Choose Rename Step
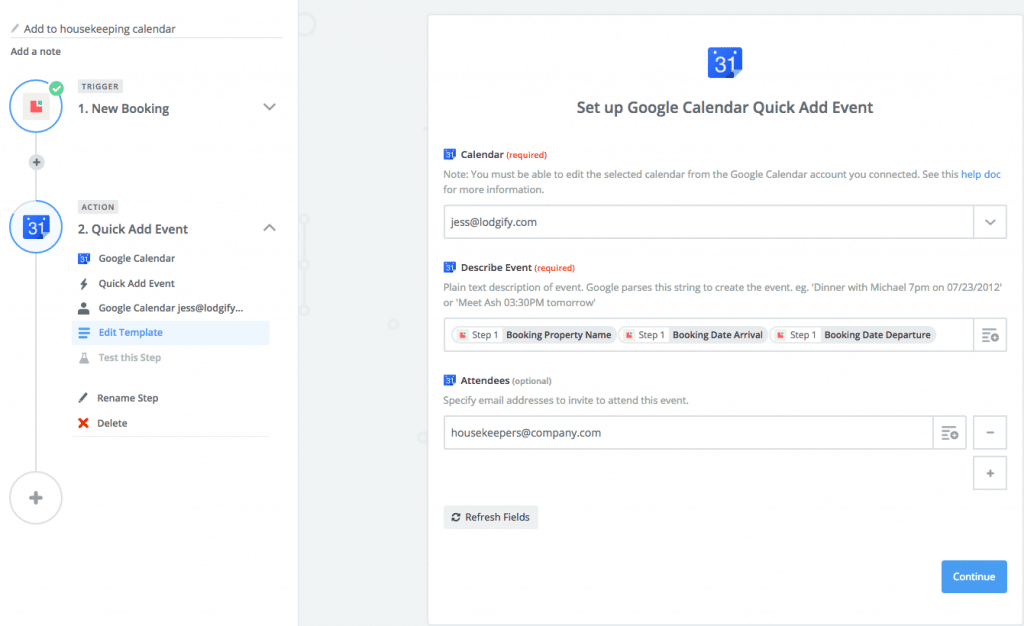1024x626 pixels. pos(127,398)
